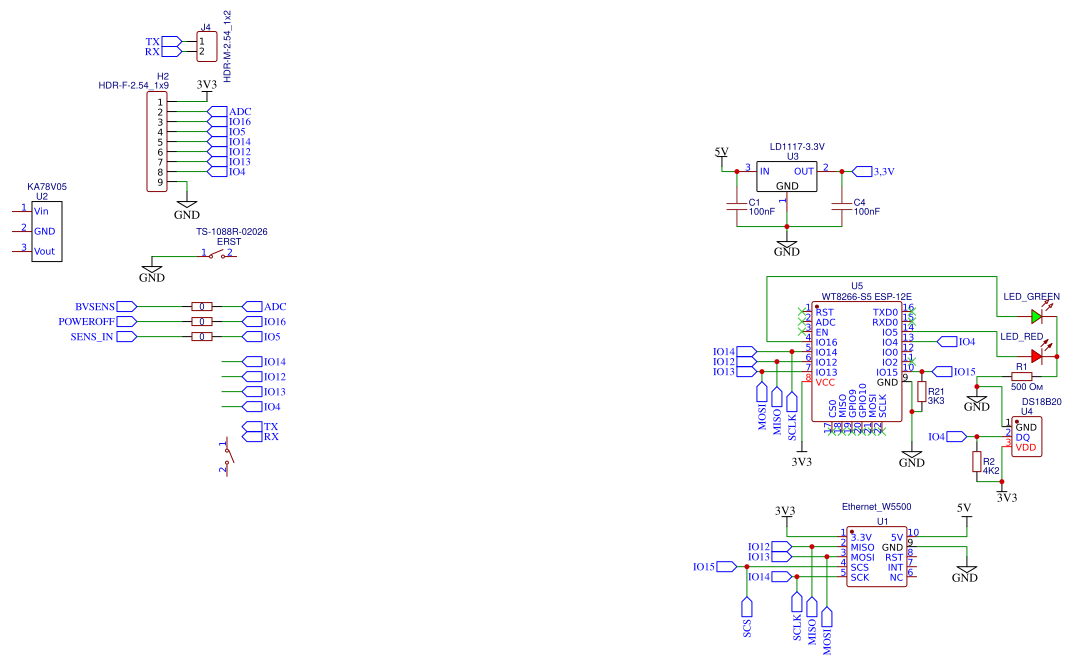This screenshot has height=666, width=1072.
Task: Select the KA78V05 regulator U2
Action: (x=45, y=231)
